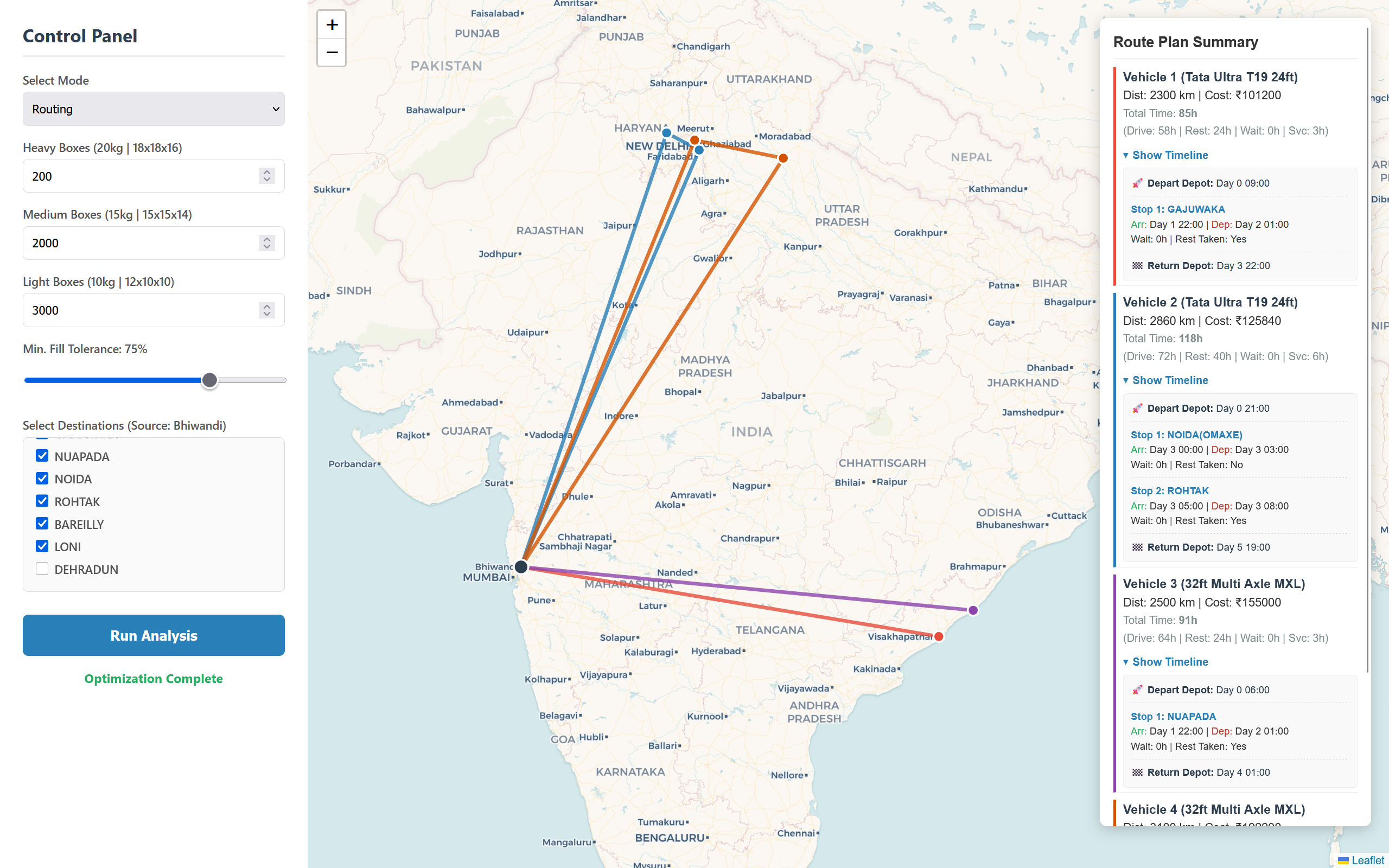Click the Route Plan Summary scrollbar

(1368, 350)
